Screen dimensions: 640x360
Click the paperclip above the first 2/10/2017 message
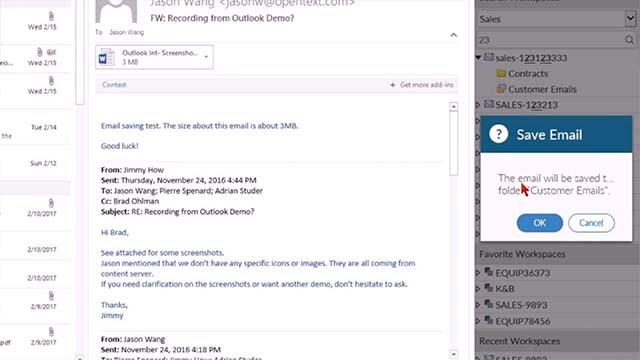(51, 203)
